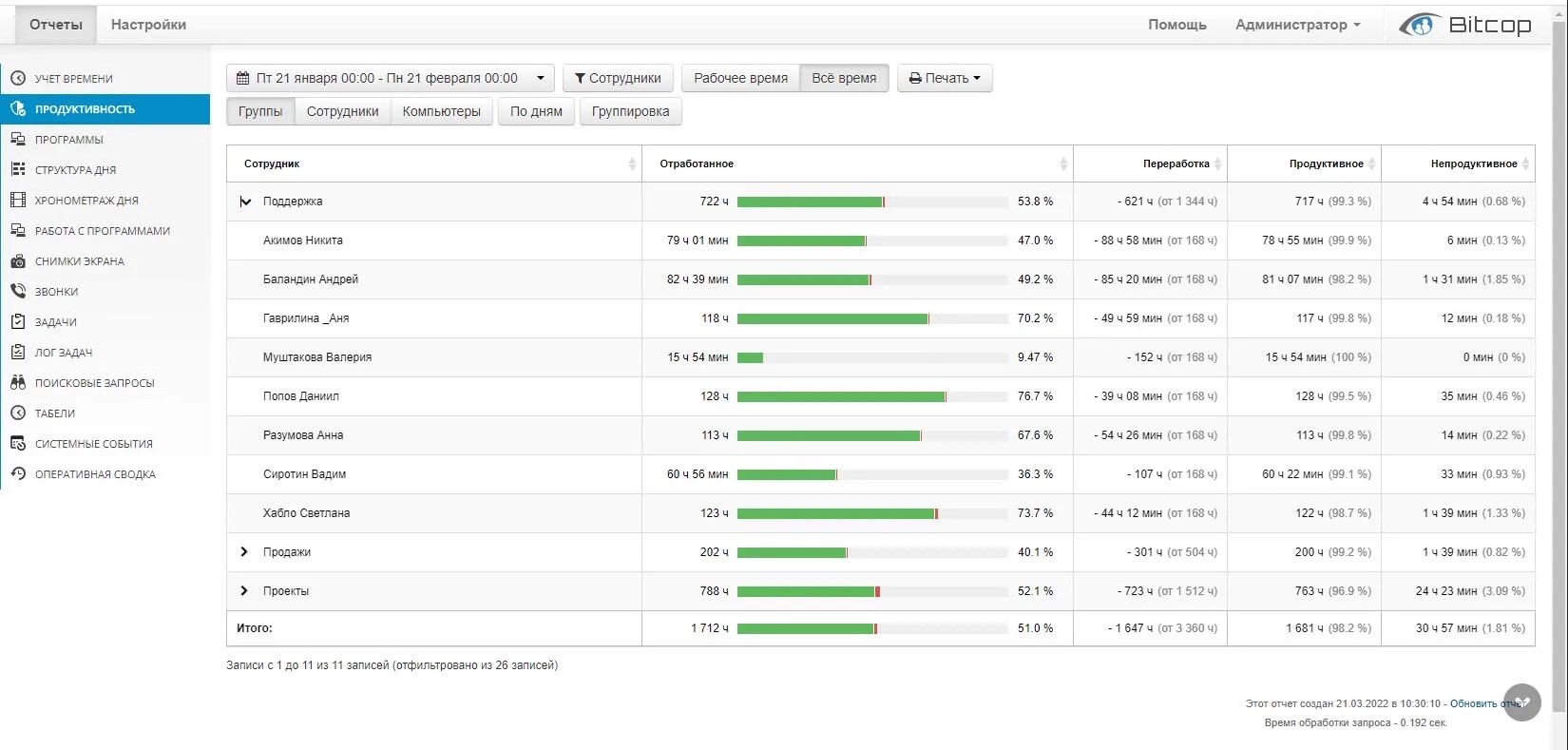The height and width of the screenshot is (750, 1568).
Task: Click the 1 712 ч total worked value
Action: coord(710,628)
